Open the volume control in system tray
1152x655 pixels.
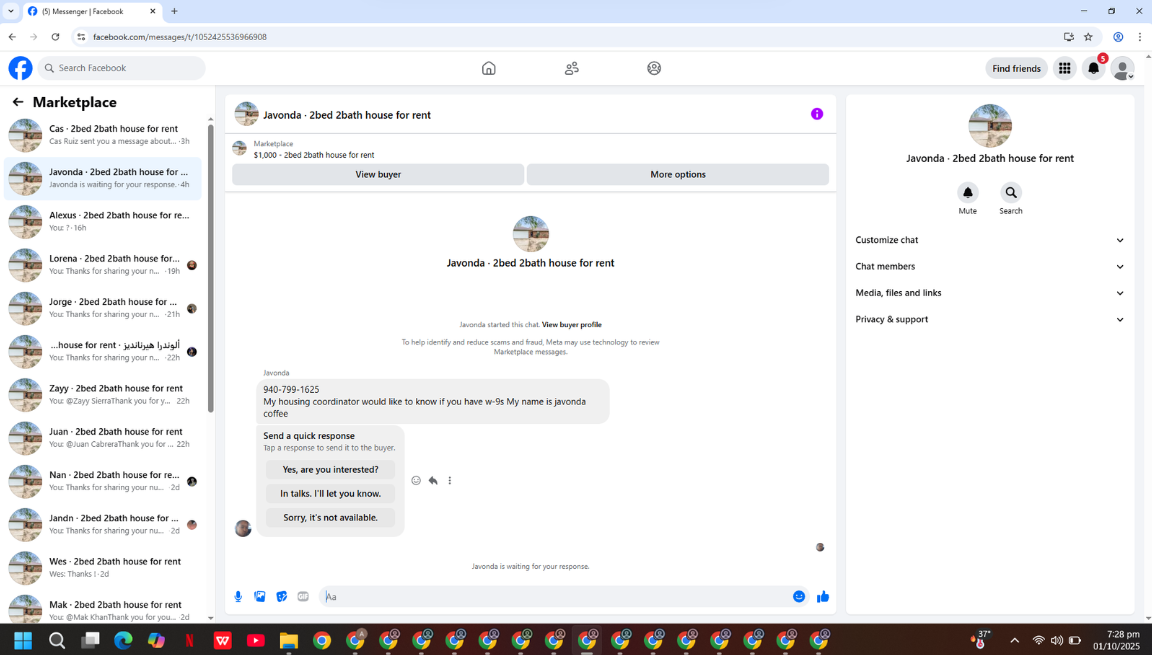[1056, 640]
